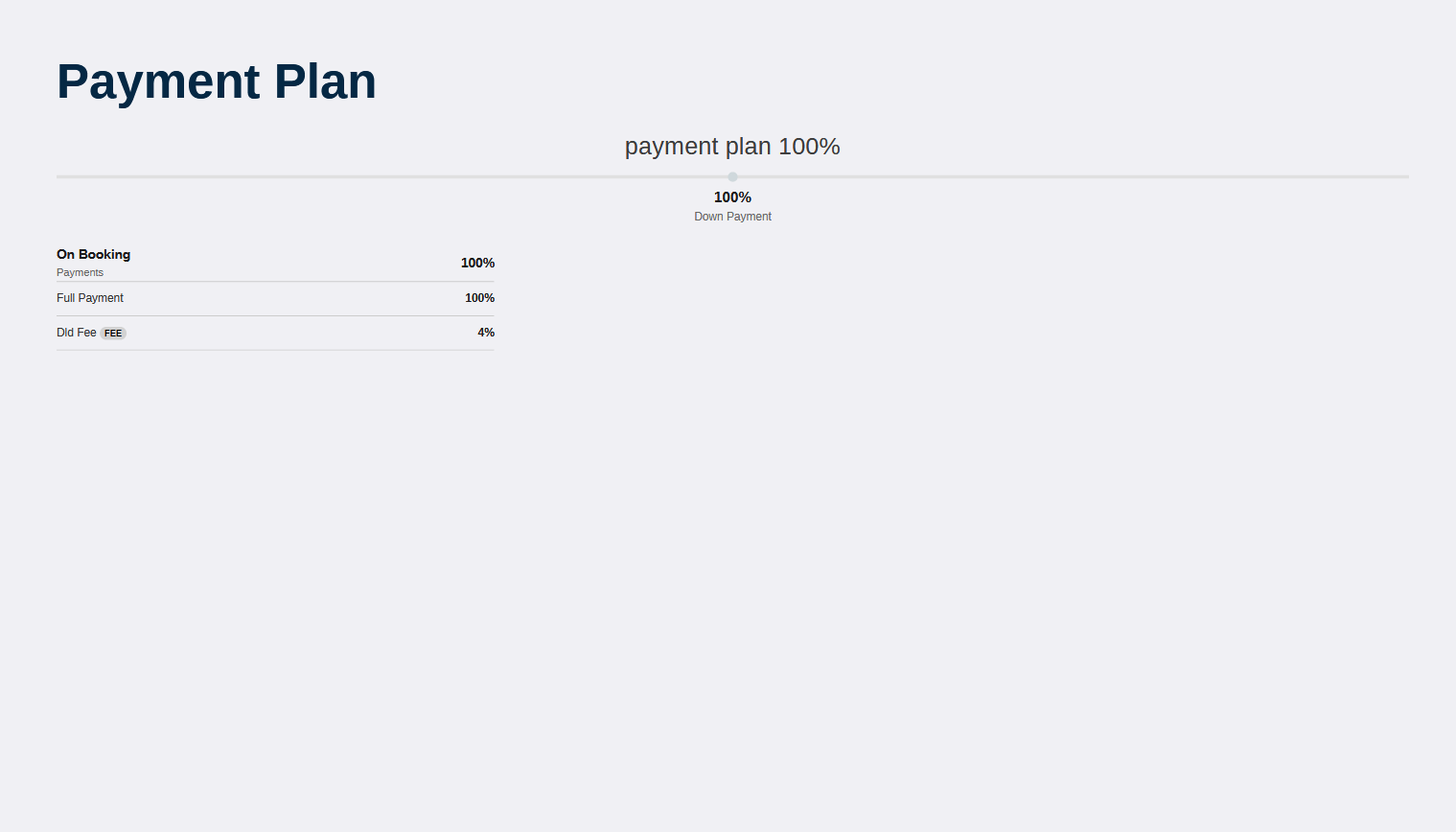Click the timeline dot marker
The image size is (1456, 832).
tap(732, 176)
